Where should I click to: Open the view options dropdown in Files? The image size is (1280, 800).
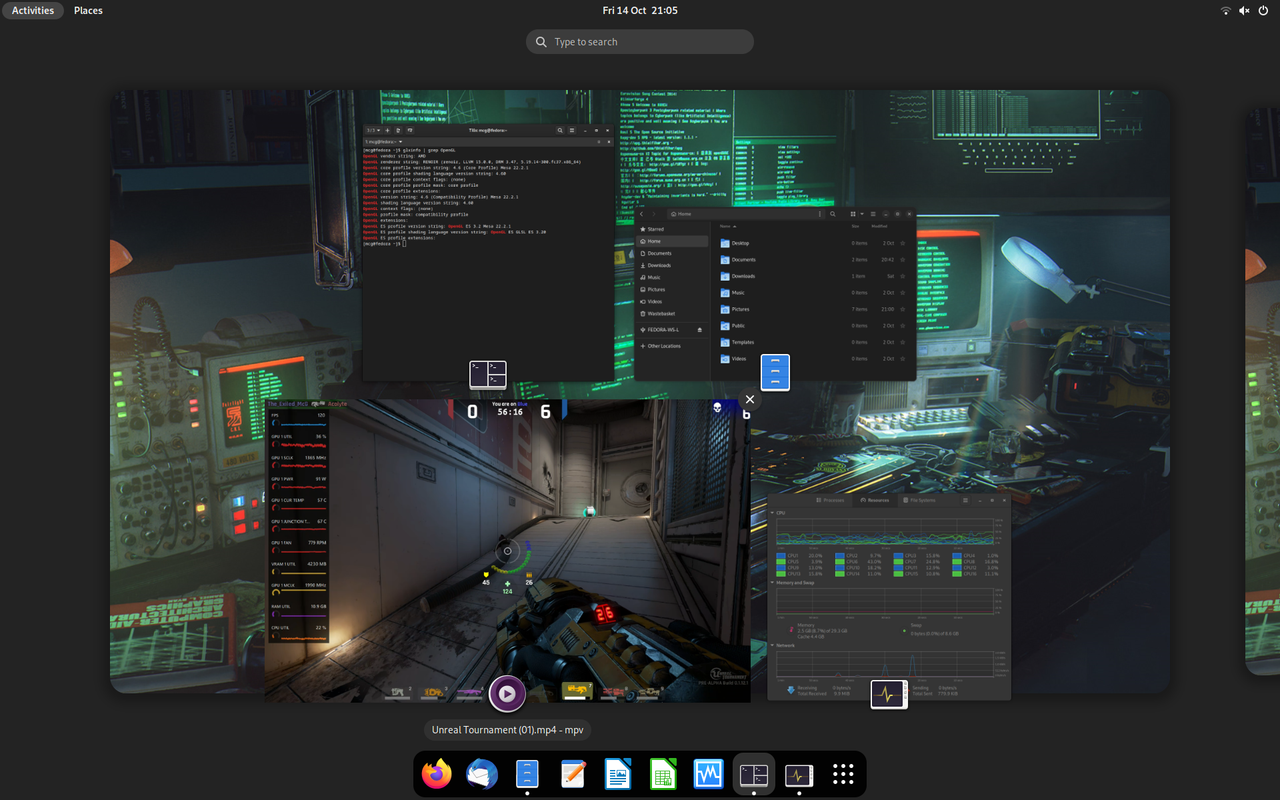click(861, 214)
